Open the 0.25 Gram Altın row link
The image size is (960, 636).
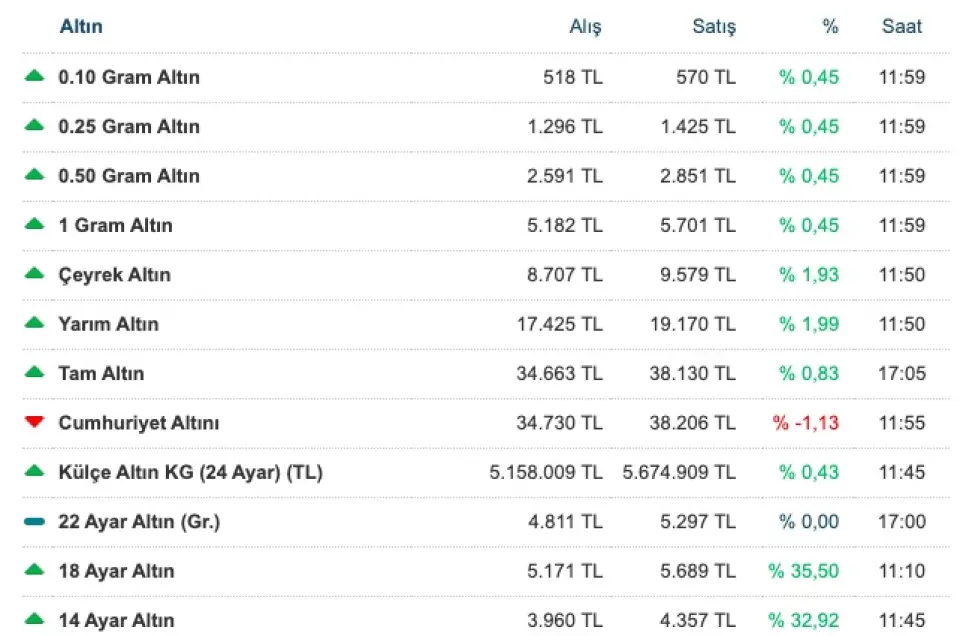129,126
